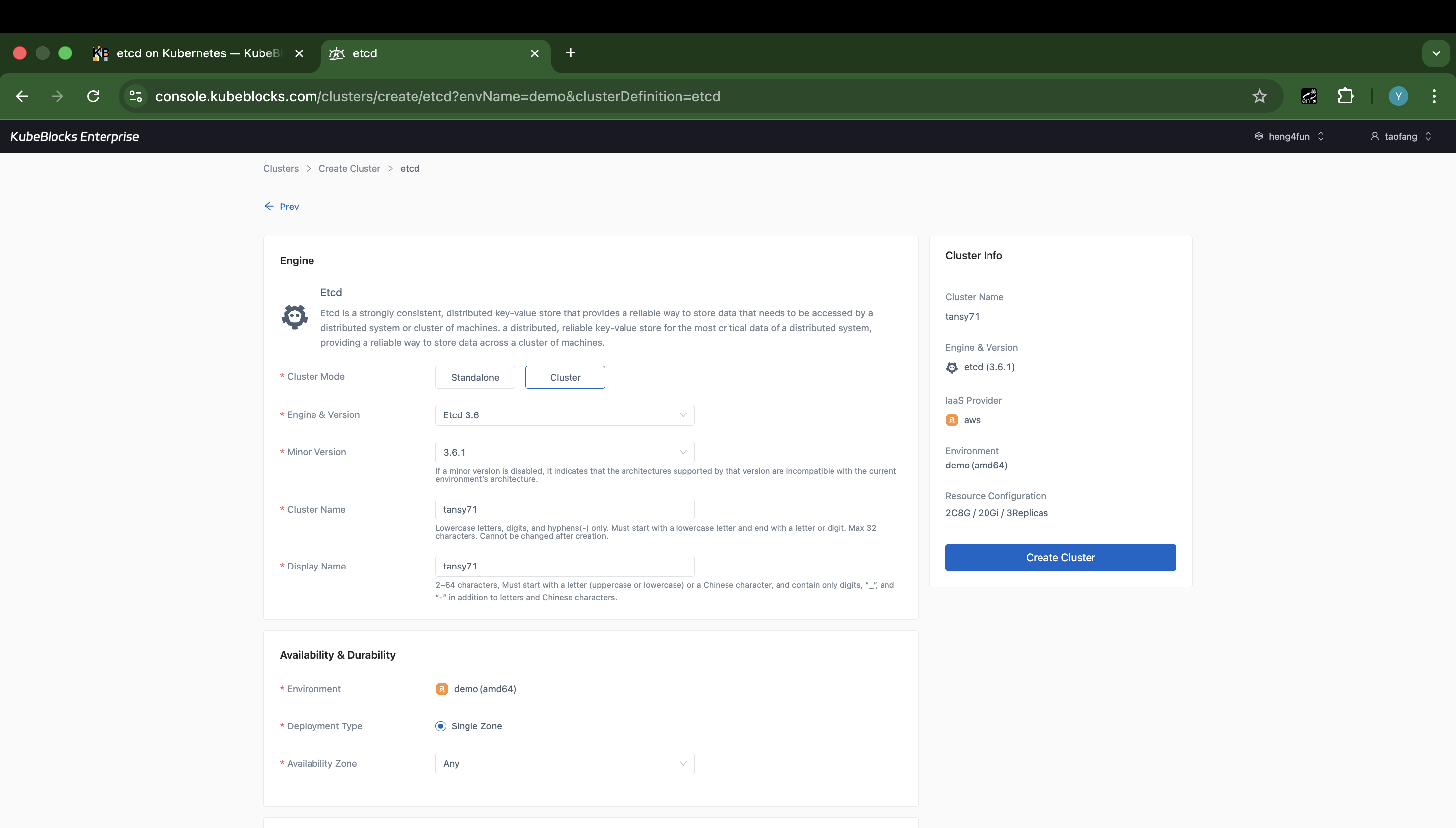Open the Availability Zone dropdown

[565, 763]
